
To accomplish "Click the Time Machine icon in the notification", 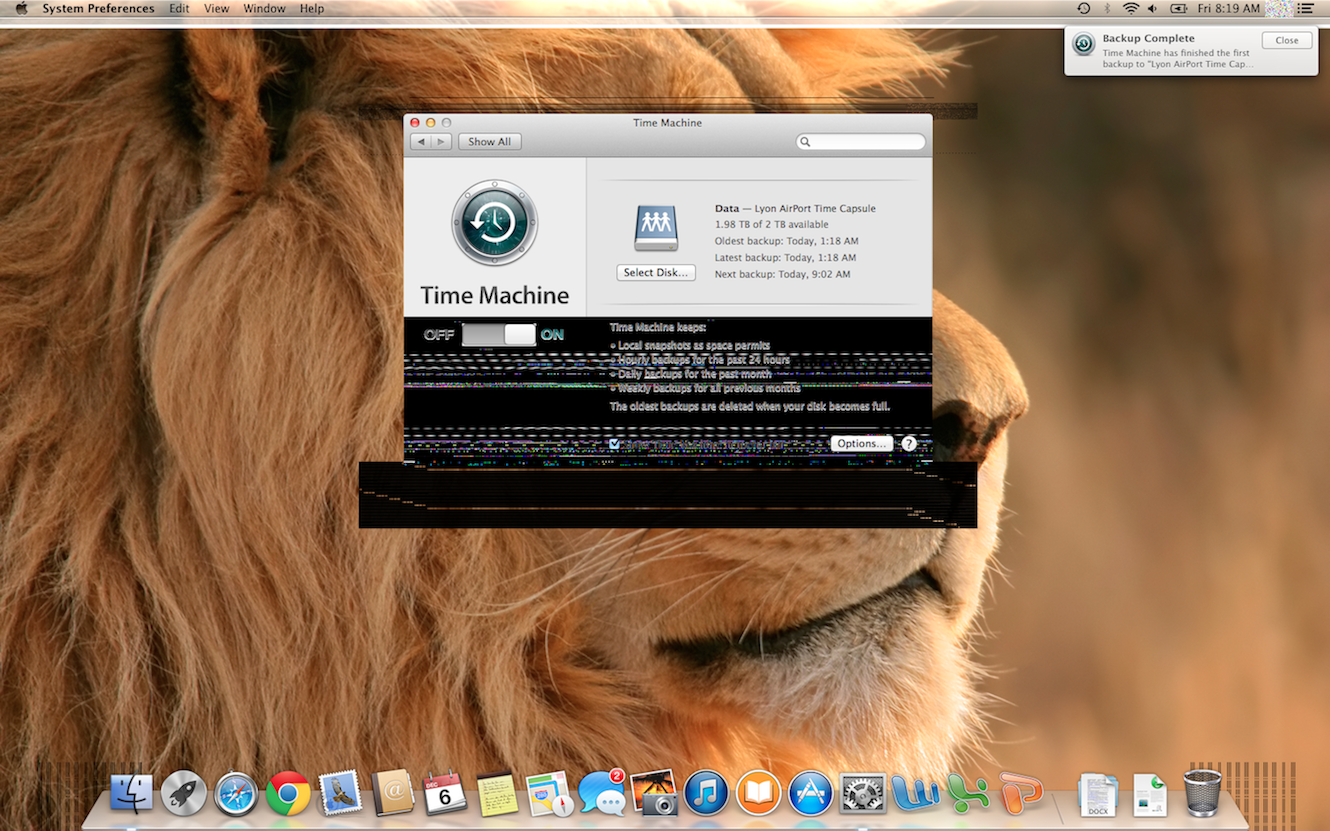I will point(1083,44).
